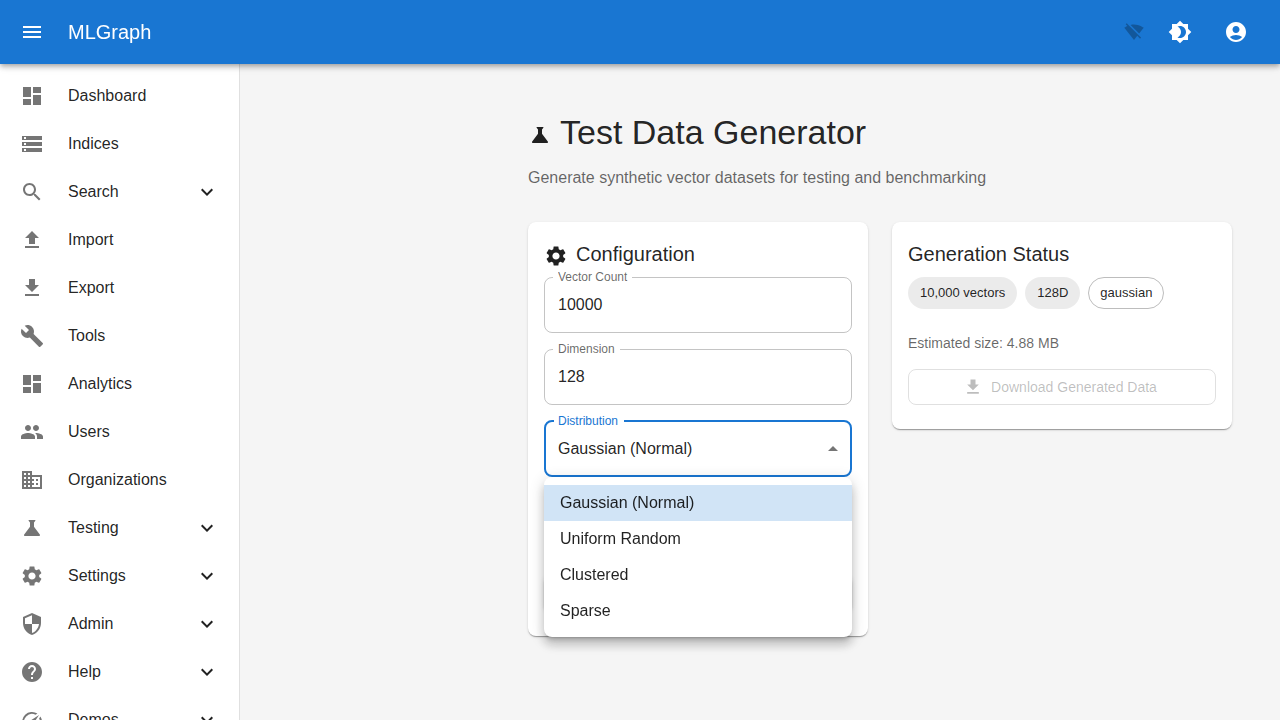
Task: Choose Clustered from the distribution list
Action: tap(594, 574)
